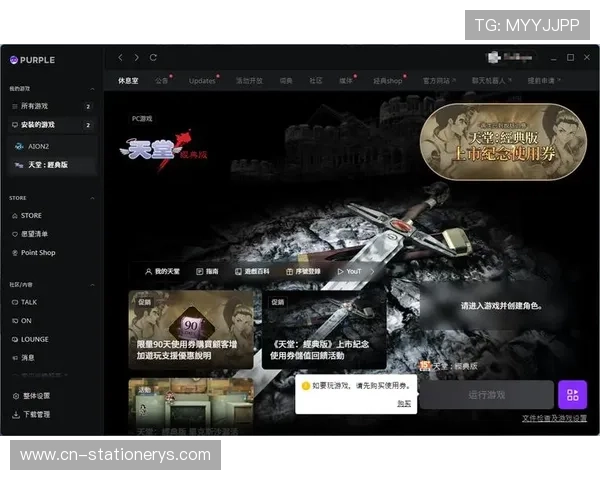Viewport: 600px width, 480px height.
Task: Open the 活动开放 tab
Action: point(249,81)
